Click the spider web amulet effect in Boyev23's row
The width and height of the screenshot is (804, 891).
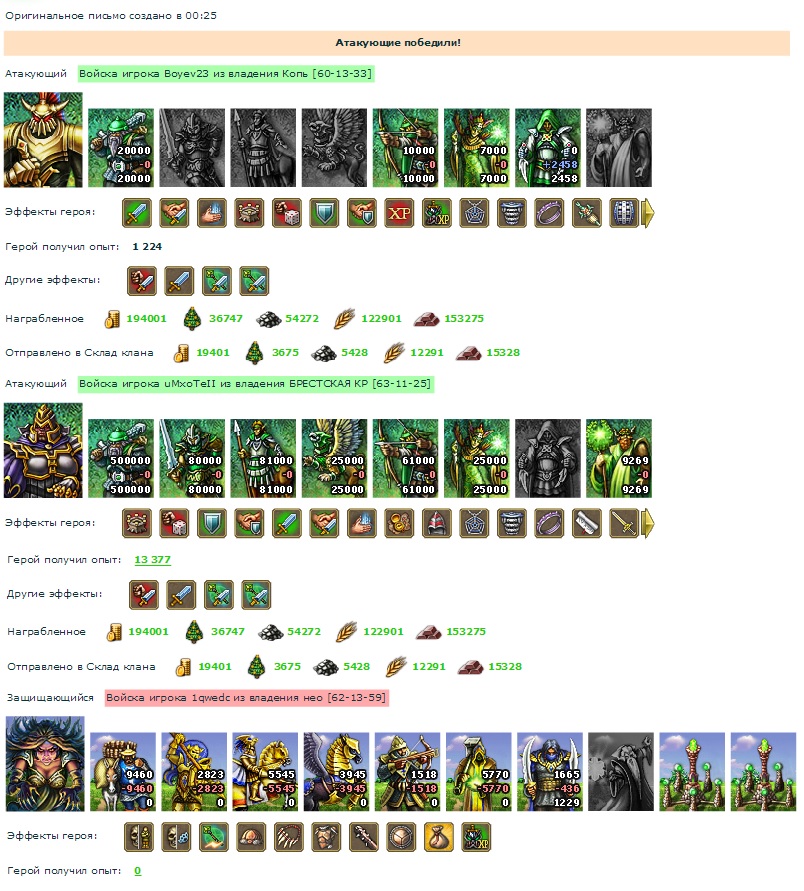point(474,213)
